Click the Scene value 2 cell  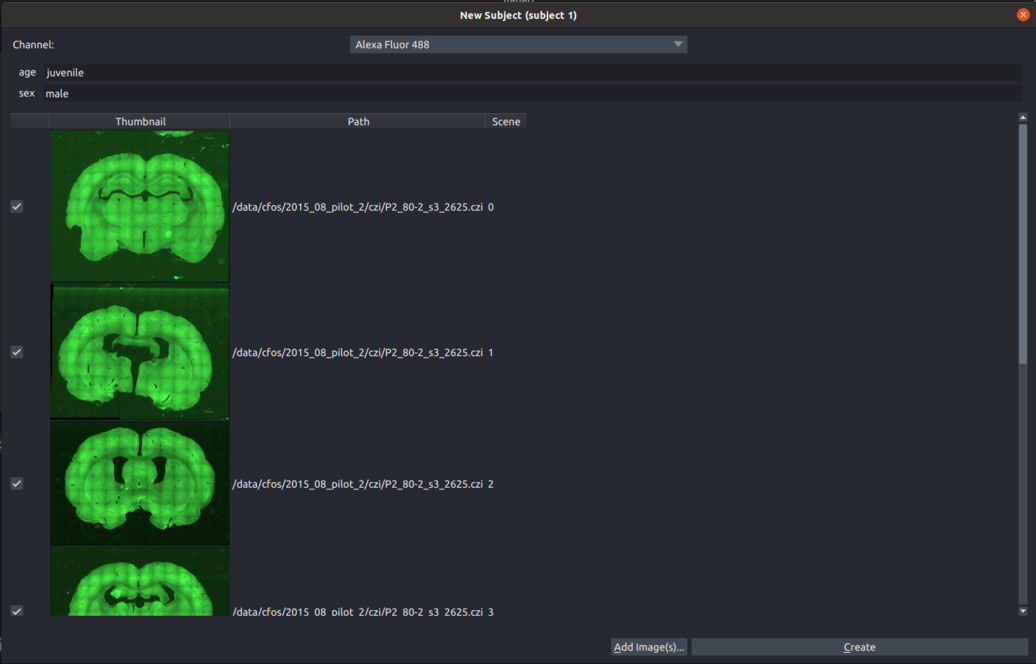pos(491,484)
